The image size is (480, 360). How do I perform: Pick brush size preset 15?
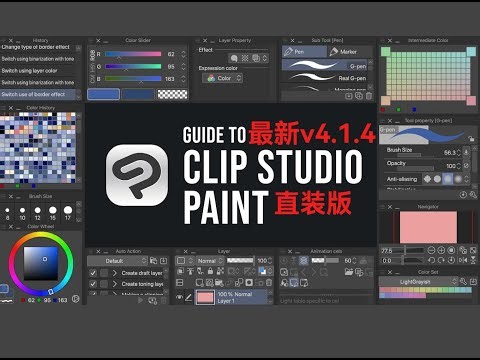53,213
